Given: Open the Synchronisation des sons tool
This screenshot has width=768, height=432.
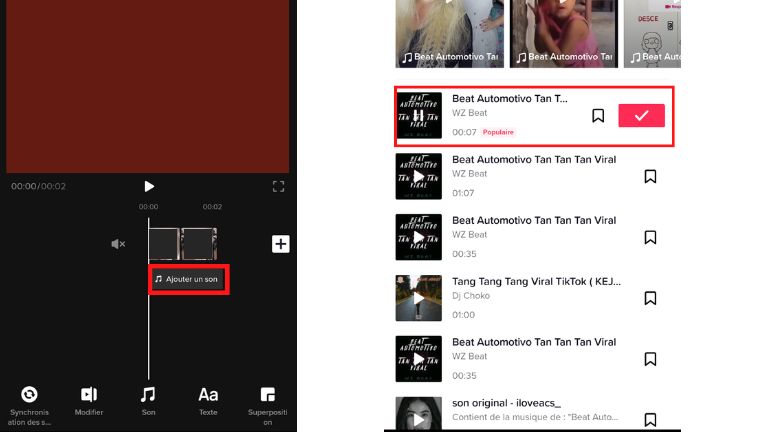Looking at the screenshot, I should click(x=29, y=406).
